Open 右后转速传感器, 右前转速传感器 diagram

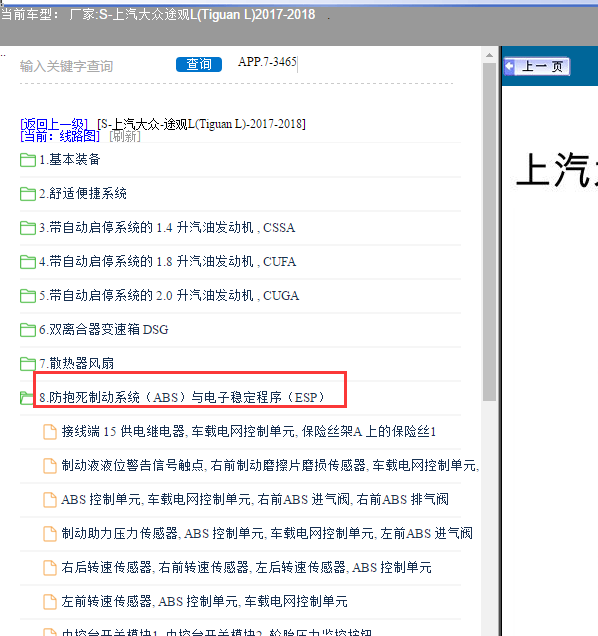(x=247, y=567)
